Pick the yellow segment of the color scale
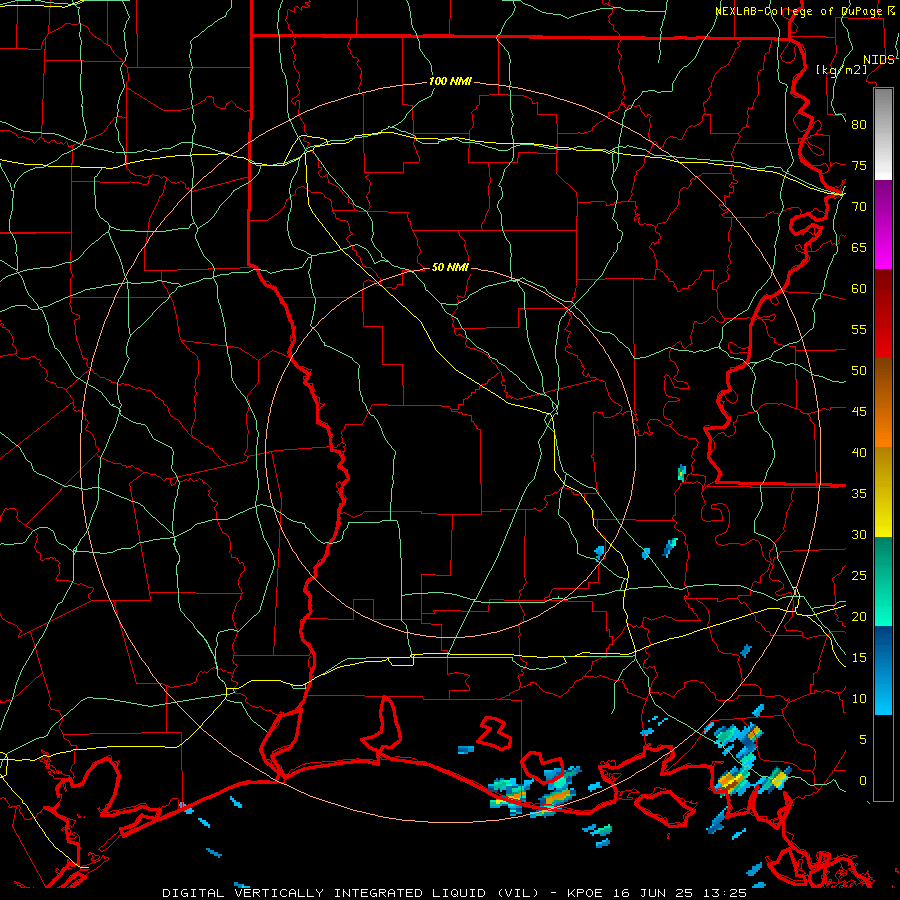 [883, 492]
